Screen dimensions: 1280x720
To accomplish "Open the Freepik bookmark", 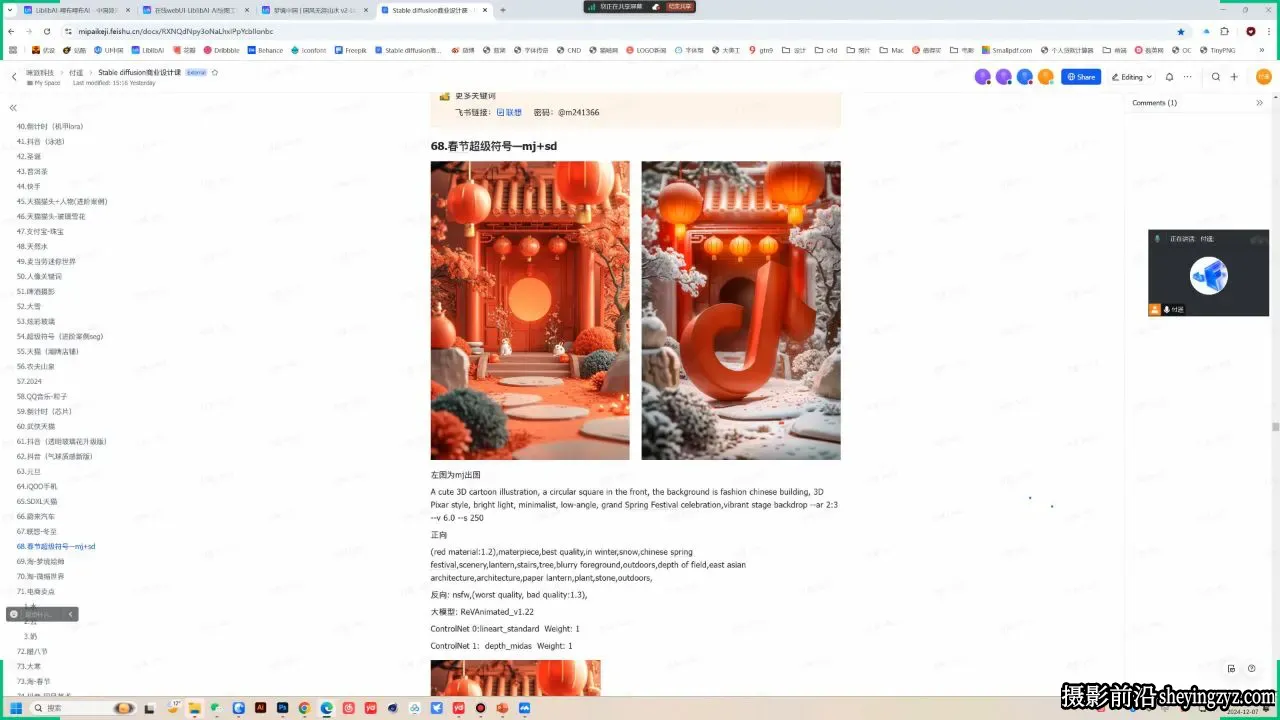I will click(x=351, y=50).
